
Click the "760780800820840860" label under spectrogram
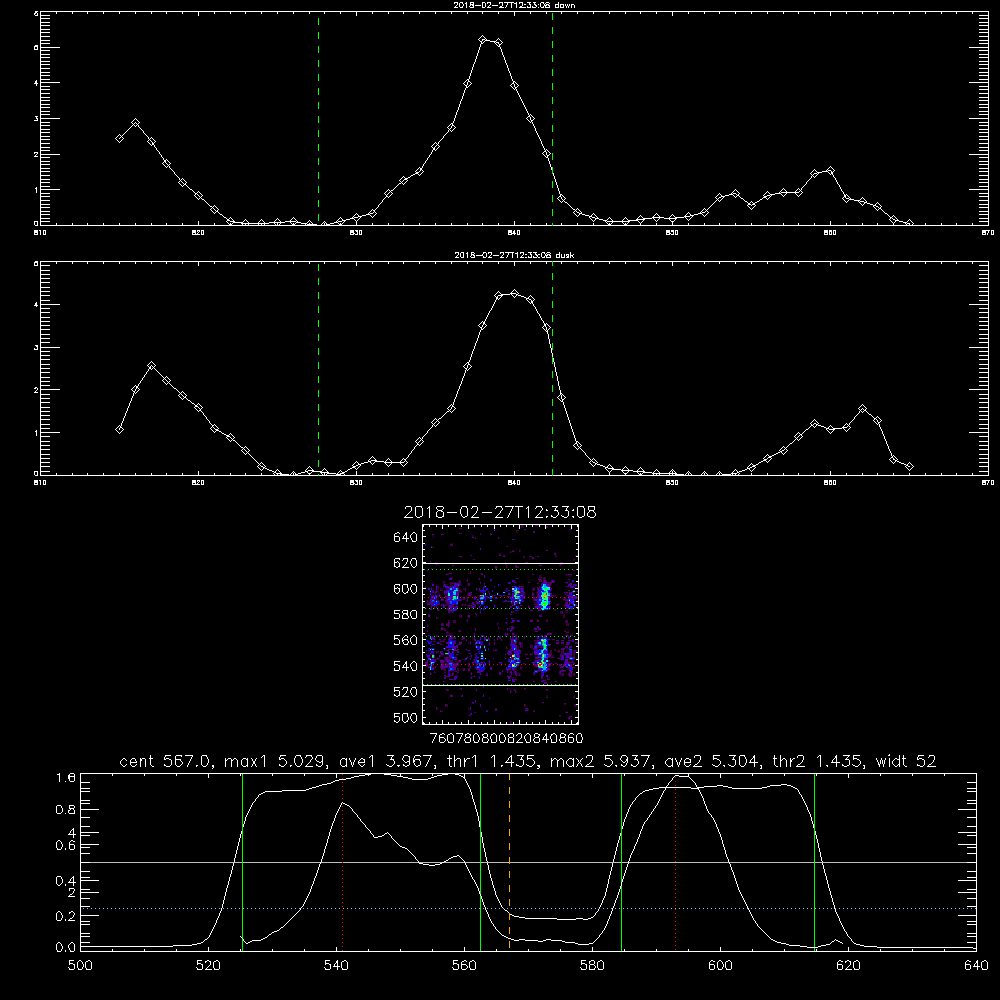(x=506, y=739)
